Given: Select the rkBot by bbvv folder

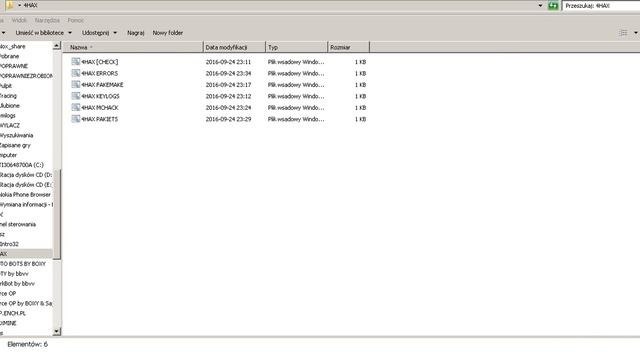Looking at the screenshot, I should coord(17,283).
